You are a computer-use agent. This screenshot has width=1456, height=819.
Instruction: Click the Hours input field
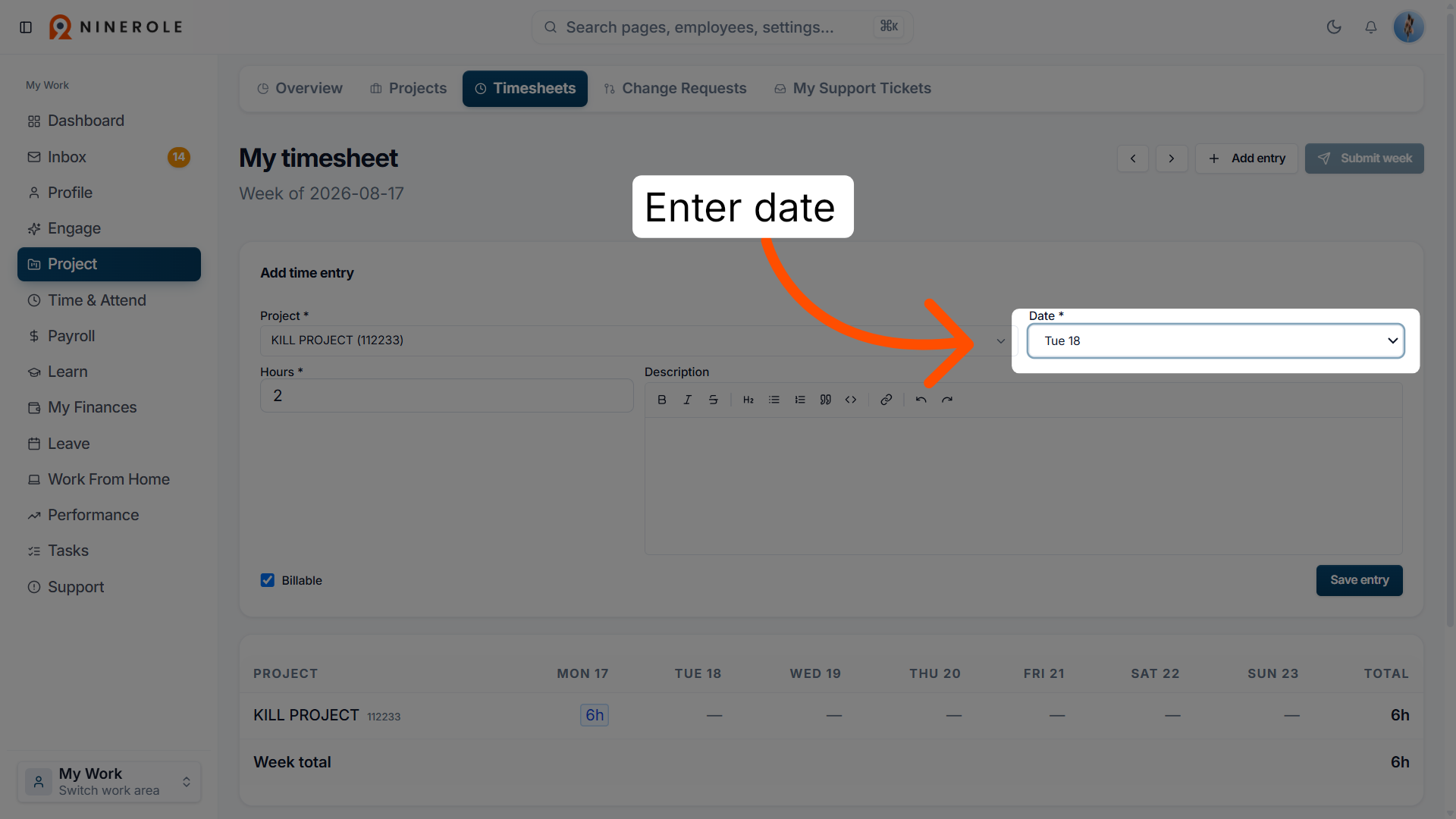447,396
